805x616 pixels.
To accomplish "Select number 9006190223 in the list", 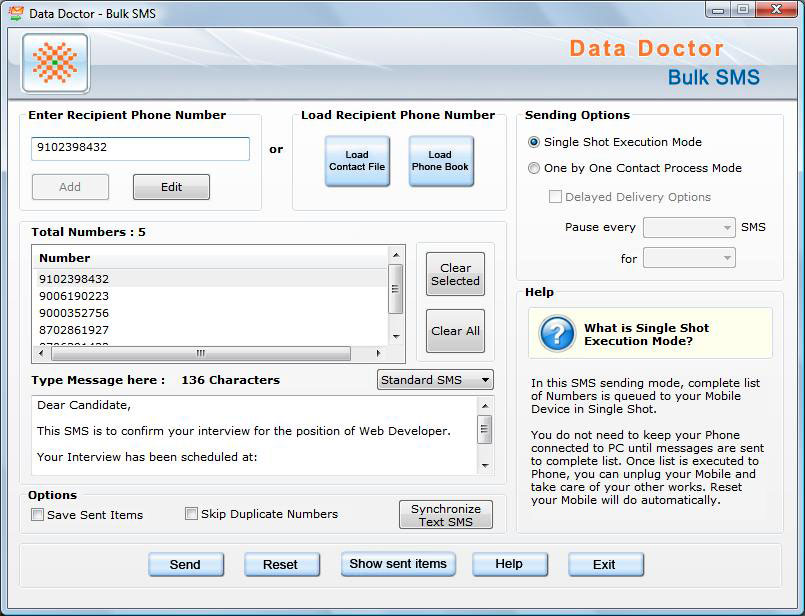I will (210, 296).
